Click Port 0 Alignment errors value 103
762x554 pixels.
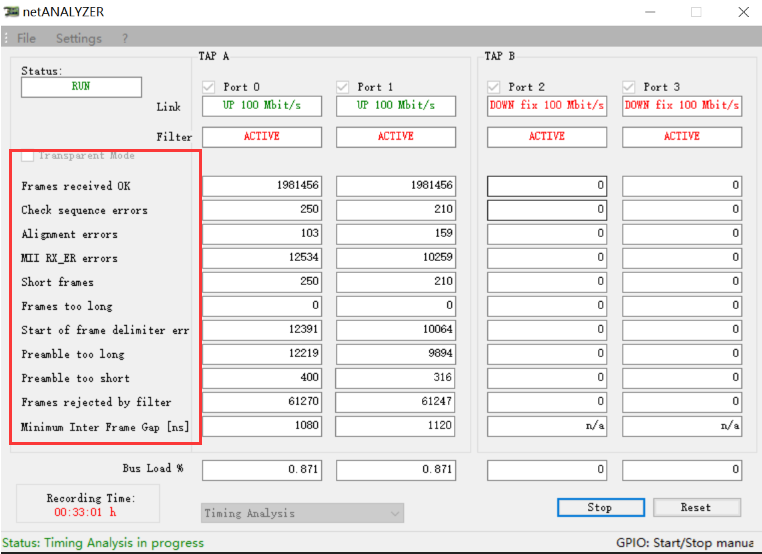[262, 234]
